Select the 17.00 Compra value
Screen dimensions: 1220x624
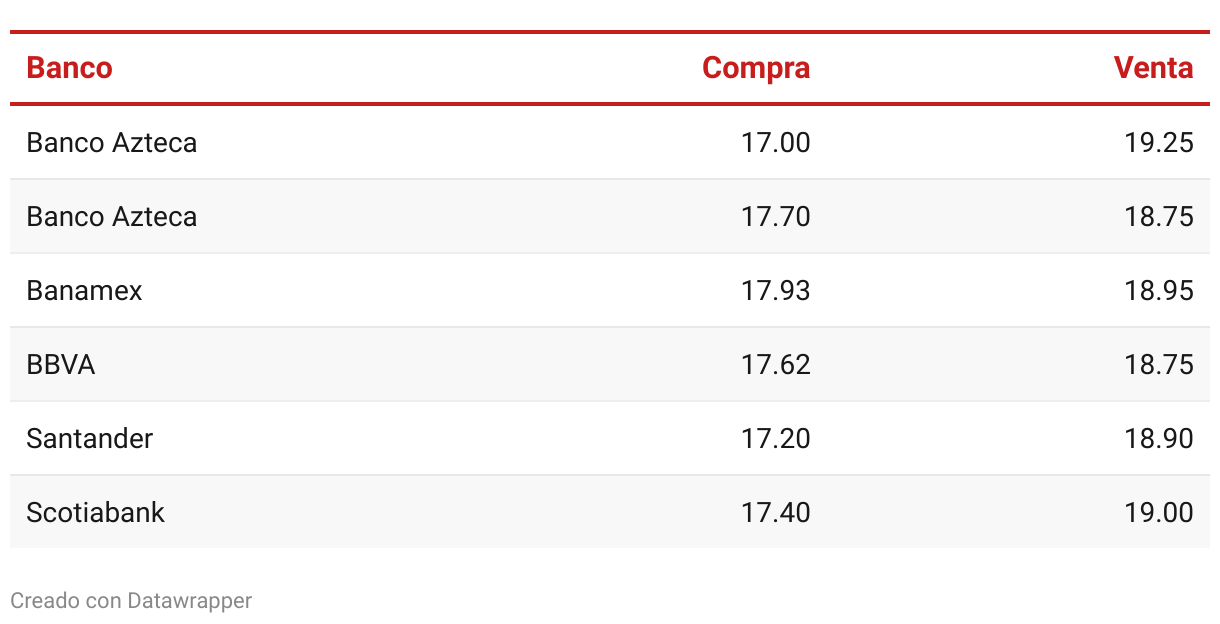click(776, 143)
